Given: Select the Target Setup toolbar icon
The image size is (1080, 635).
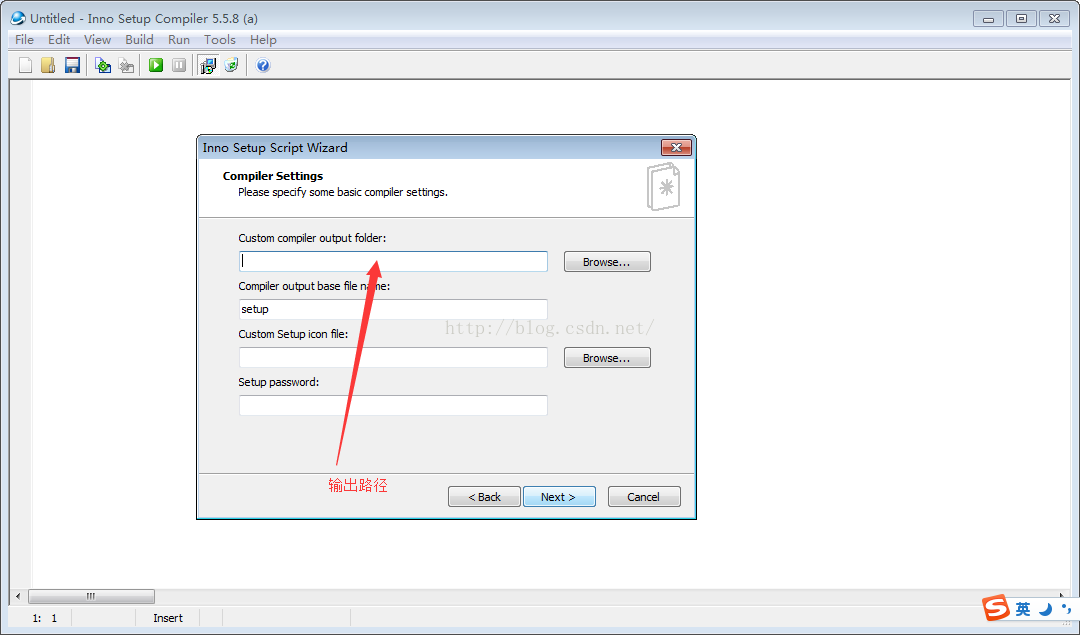Looking at the screenshot, I should tap(208, 65).
